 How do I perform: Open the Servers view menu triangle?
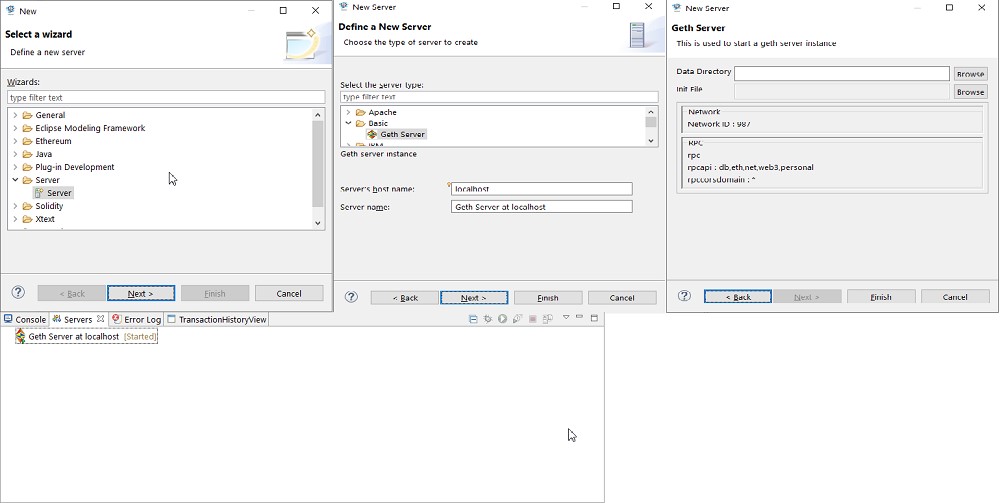point(566,317)
